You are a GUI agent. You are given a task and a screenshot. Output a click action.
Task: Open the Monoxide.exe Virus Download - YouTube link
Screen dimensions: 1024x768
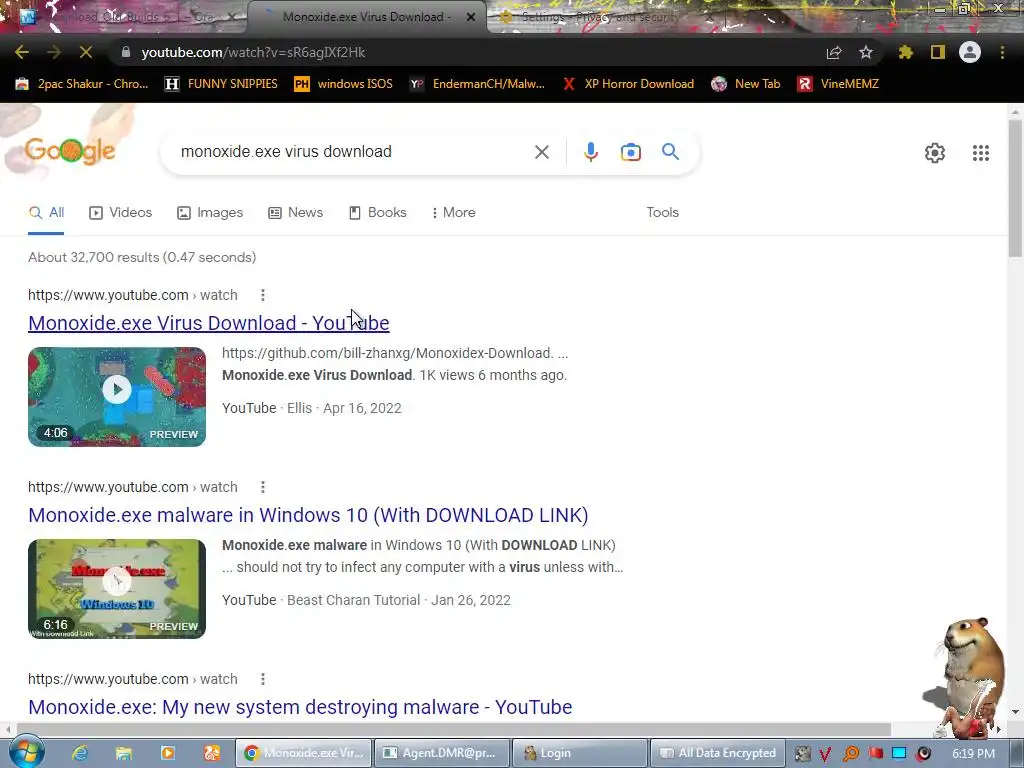209,323
